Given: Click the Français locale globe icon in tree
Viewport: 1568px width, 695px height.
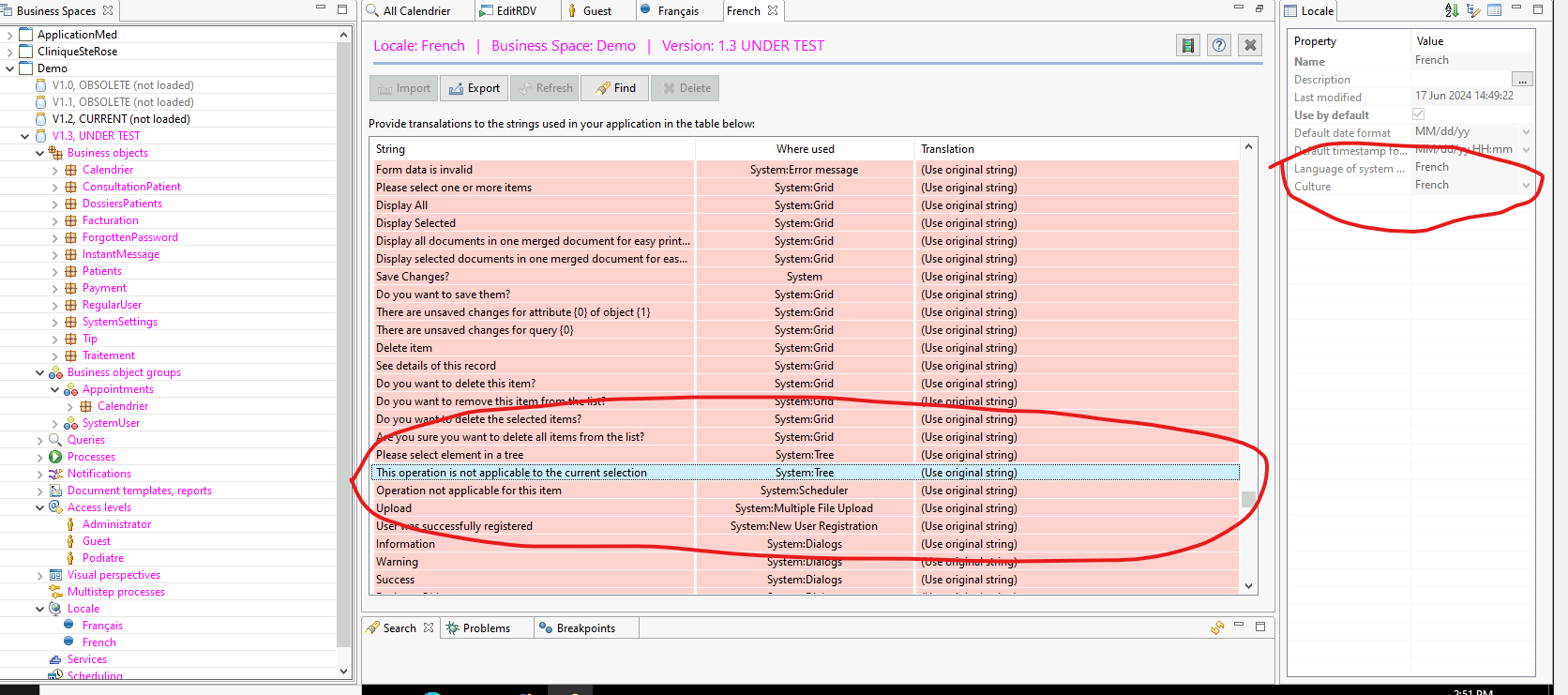Looking at the screenshot, I should pos(68,625).
